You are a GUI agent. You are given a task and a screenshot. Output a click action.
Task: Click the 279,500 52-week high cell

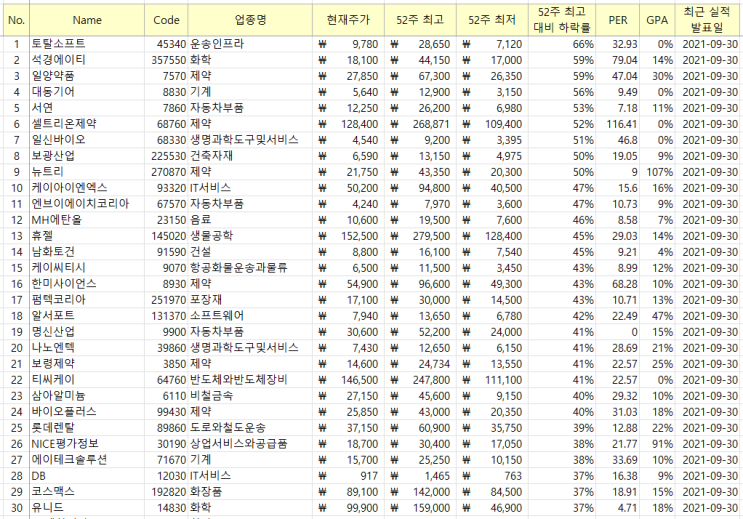pos(420,236)
